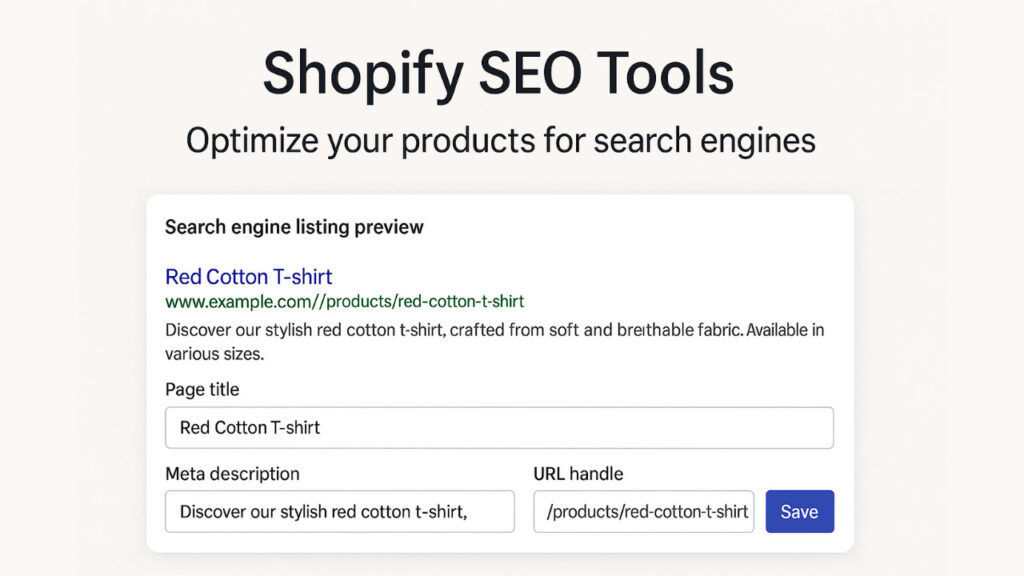1024x576 pixels.
Task: Click the Page title field text Red Cotton T-shirt
Action: click(x=248, y=427)
